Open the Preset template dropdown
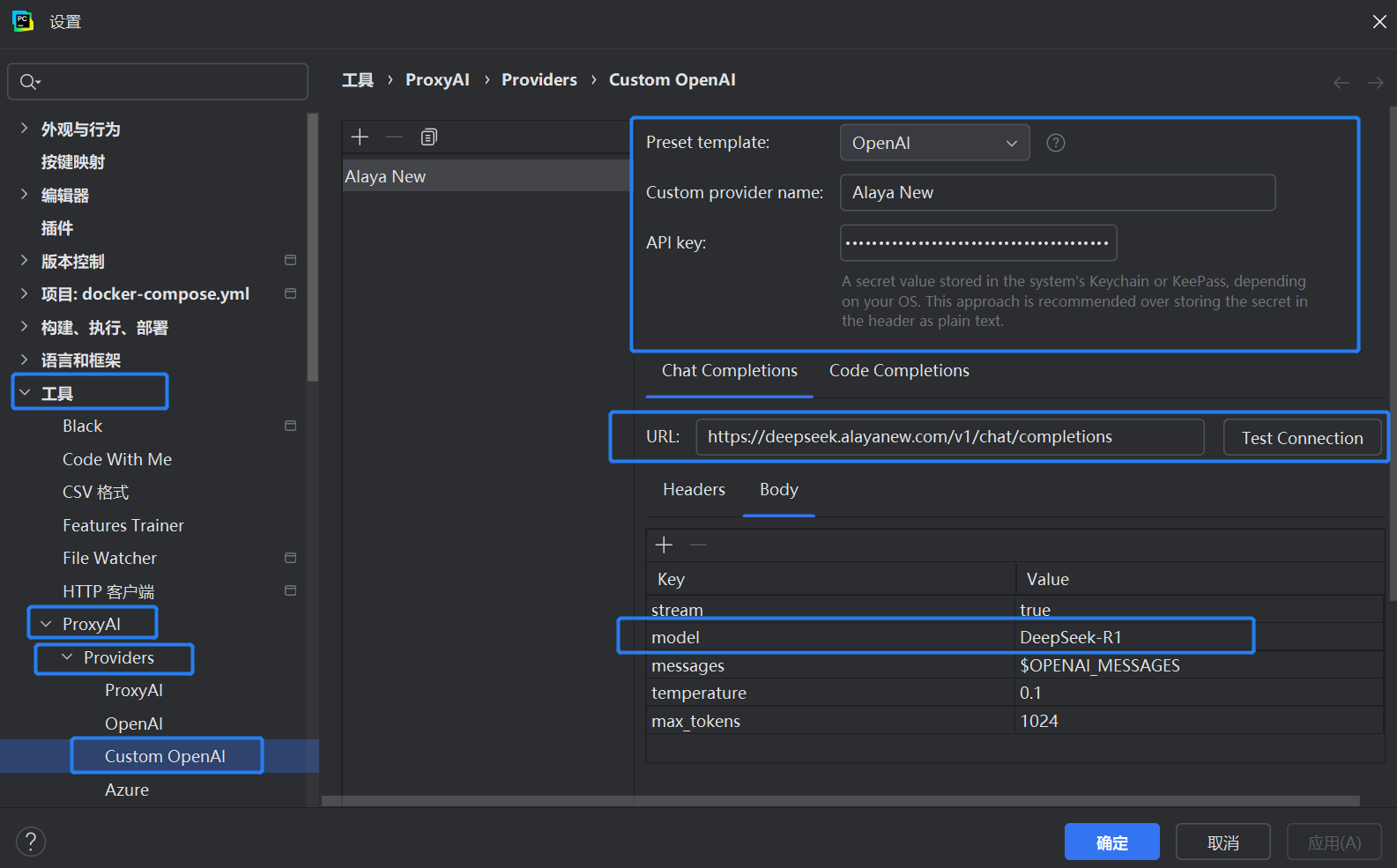The width and height of the screenshot is (1397, 868). point(934,143)
